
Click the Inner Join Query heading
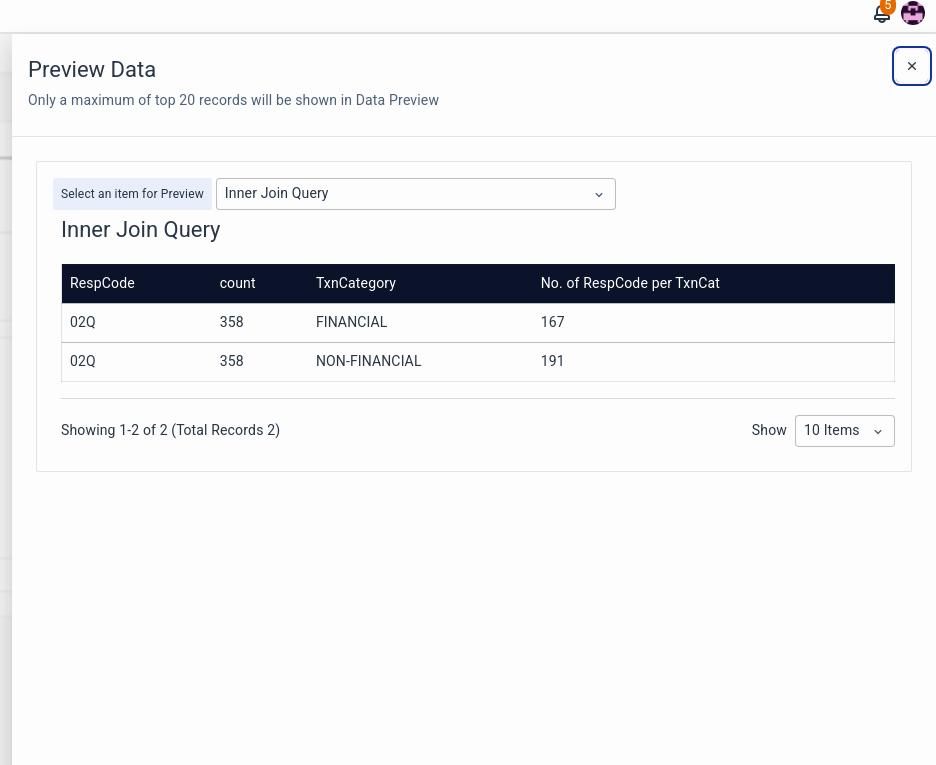click(x=140, y=230)
